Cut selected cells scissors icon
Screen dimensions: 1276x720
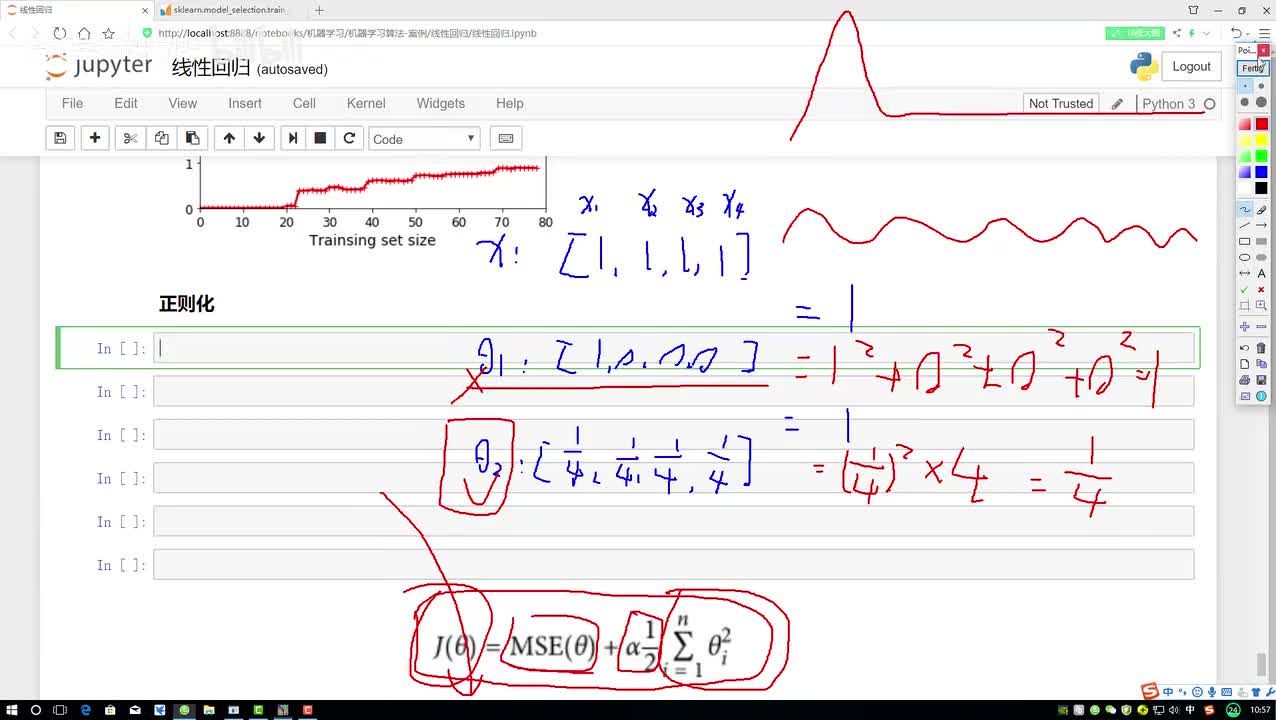130,138
